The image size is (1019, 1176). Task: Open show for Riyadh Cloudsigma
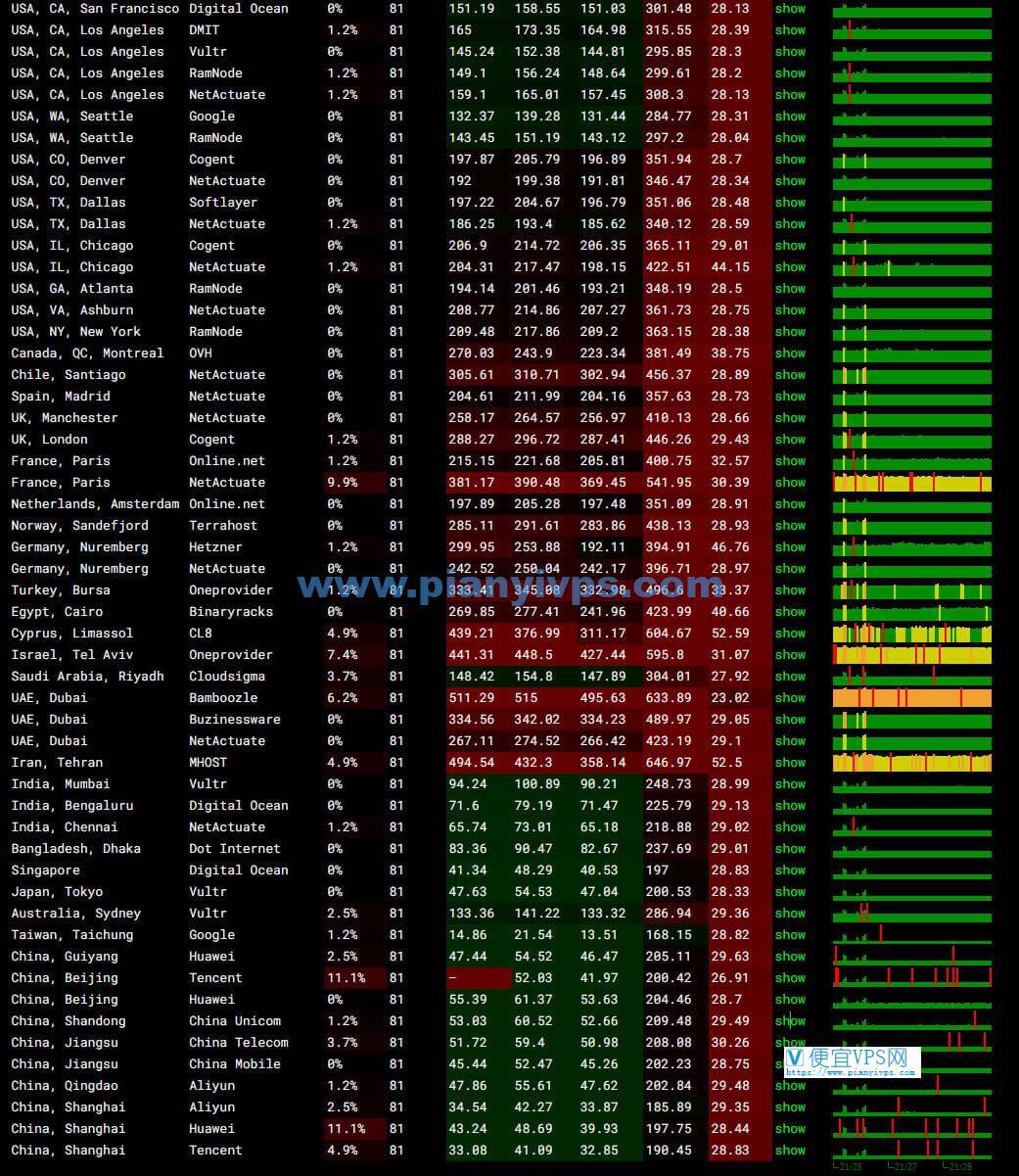790,677
